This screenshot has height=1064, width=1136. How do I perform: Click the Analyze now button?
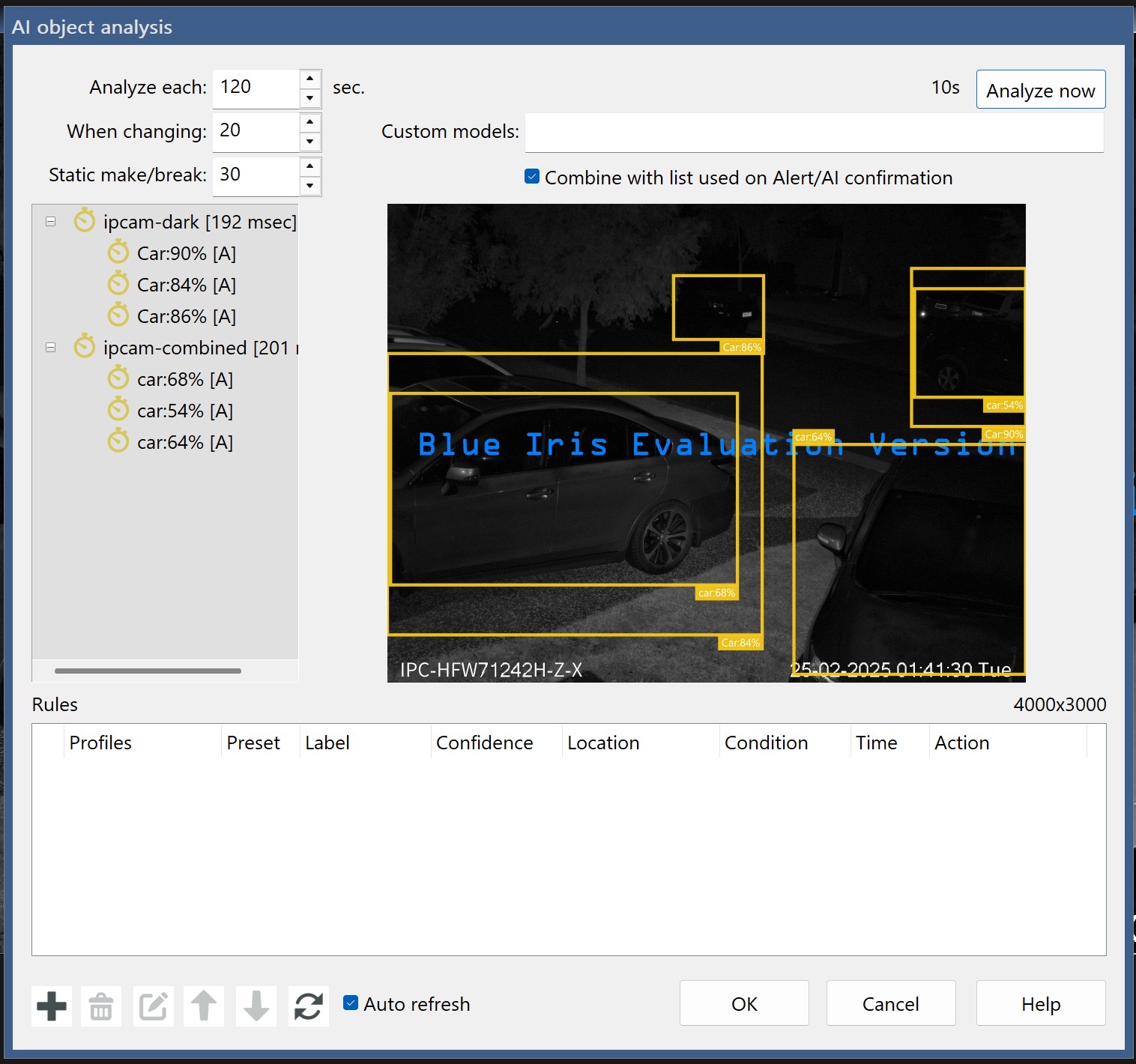(x=1041, y=90)
